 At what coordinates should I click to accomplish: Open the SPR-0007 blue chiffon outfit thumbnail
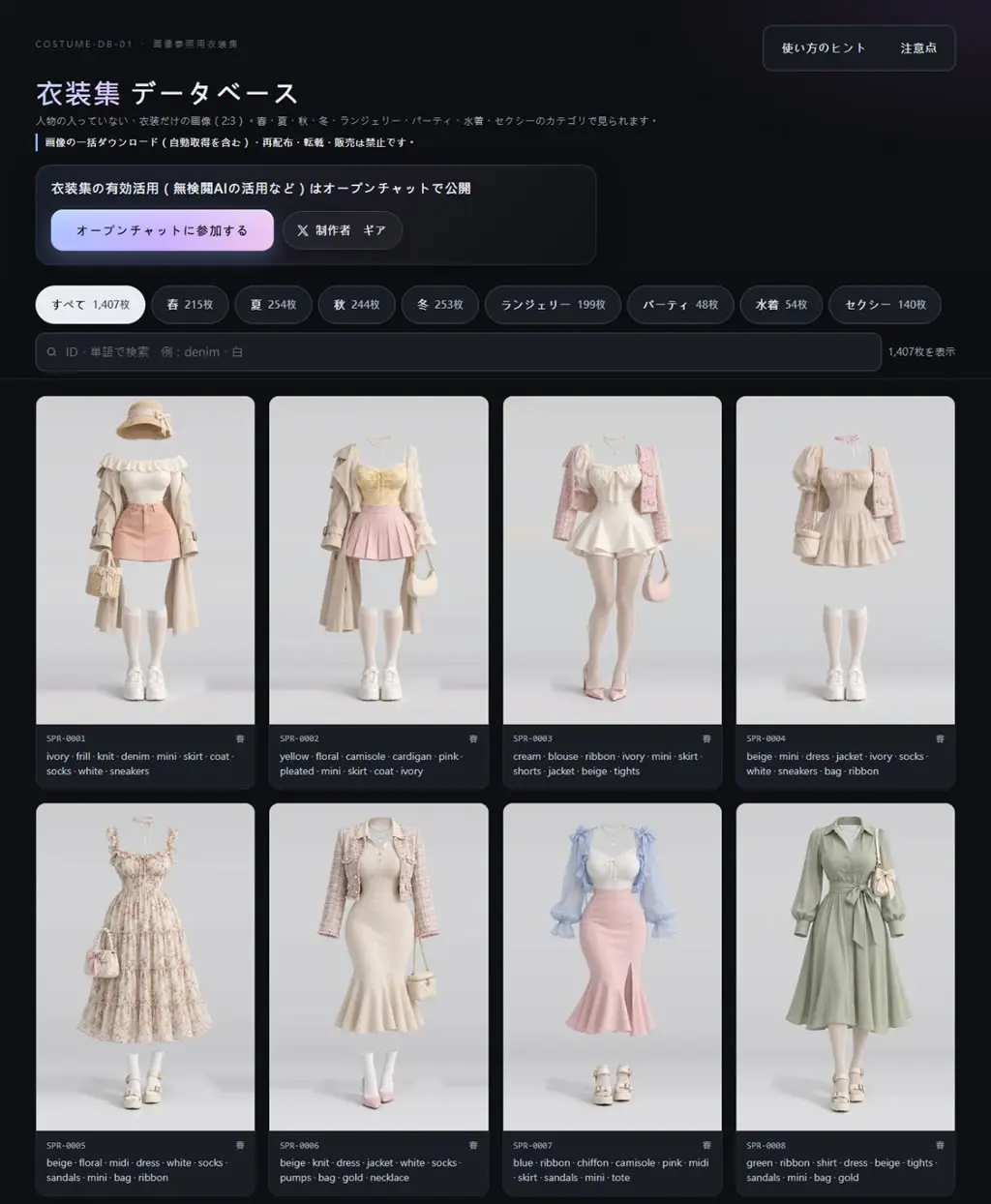tap(612, 967)
